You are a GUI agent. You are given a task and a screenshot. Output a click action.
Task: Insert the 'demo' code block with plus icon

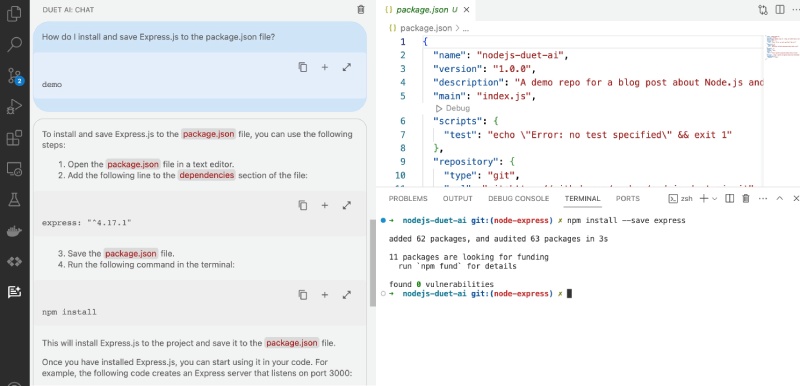324,67
